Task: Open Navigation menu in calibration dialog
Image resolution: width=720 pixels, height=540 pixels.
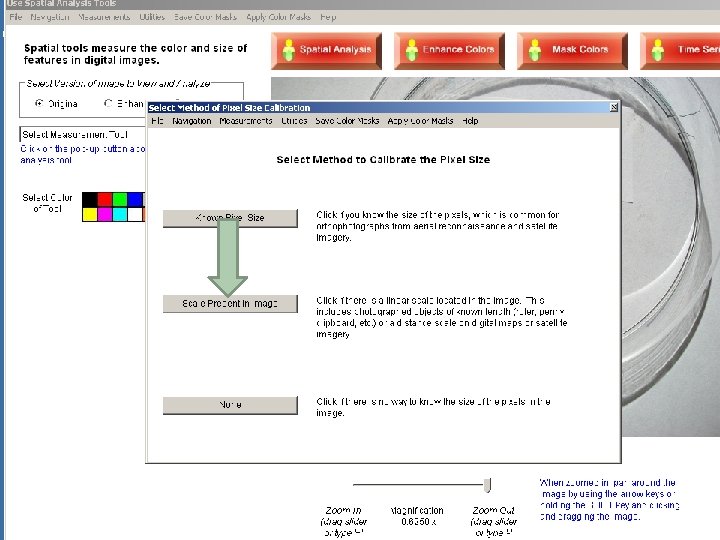Action: [191, 121]
